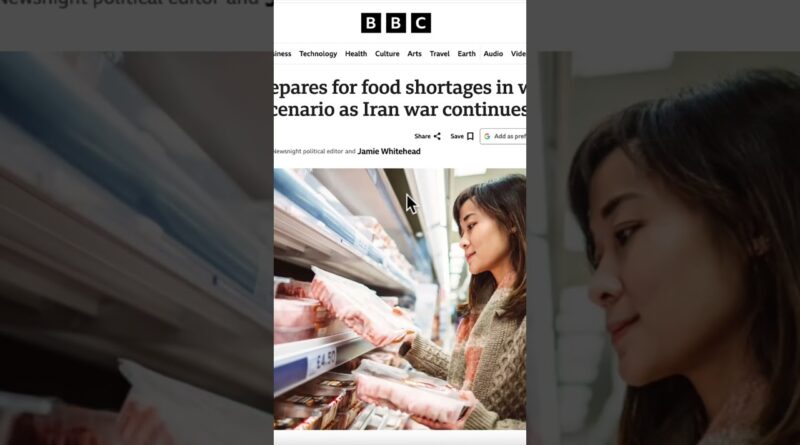Click the Add as preferred button
Screen dimensions: 800x445
tap(503, 136)
